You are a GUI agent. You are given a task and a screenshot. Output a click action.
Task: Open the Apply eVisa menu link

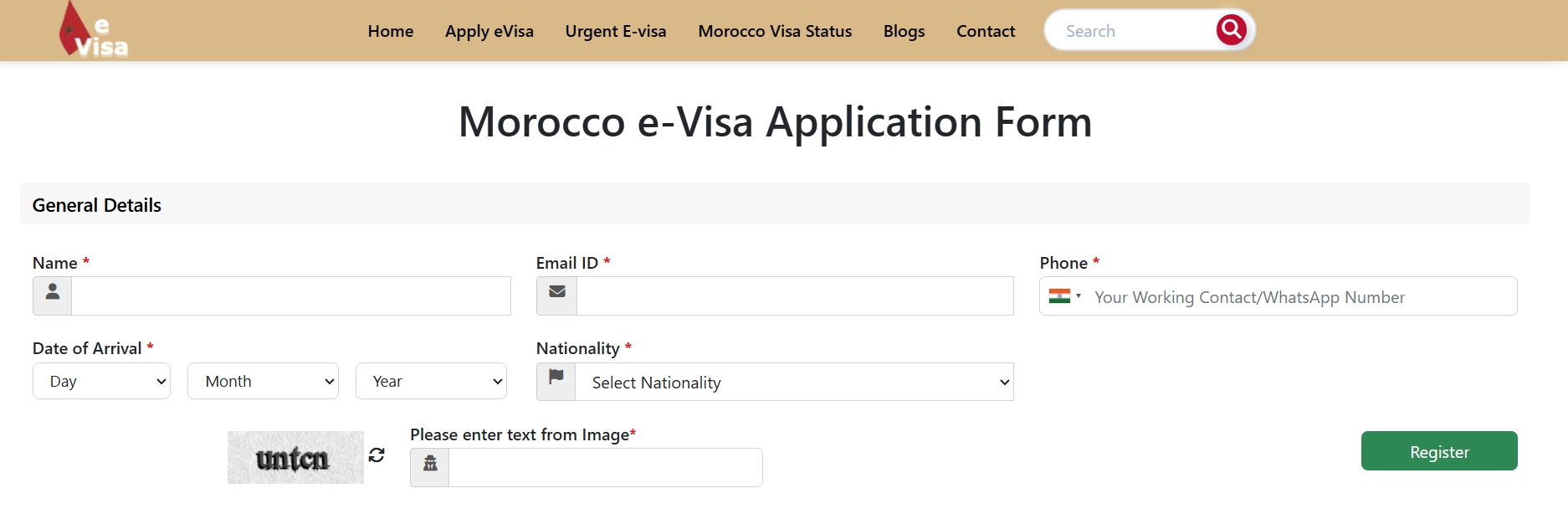click(489, 31)
